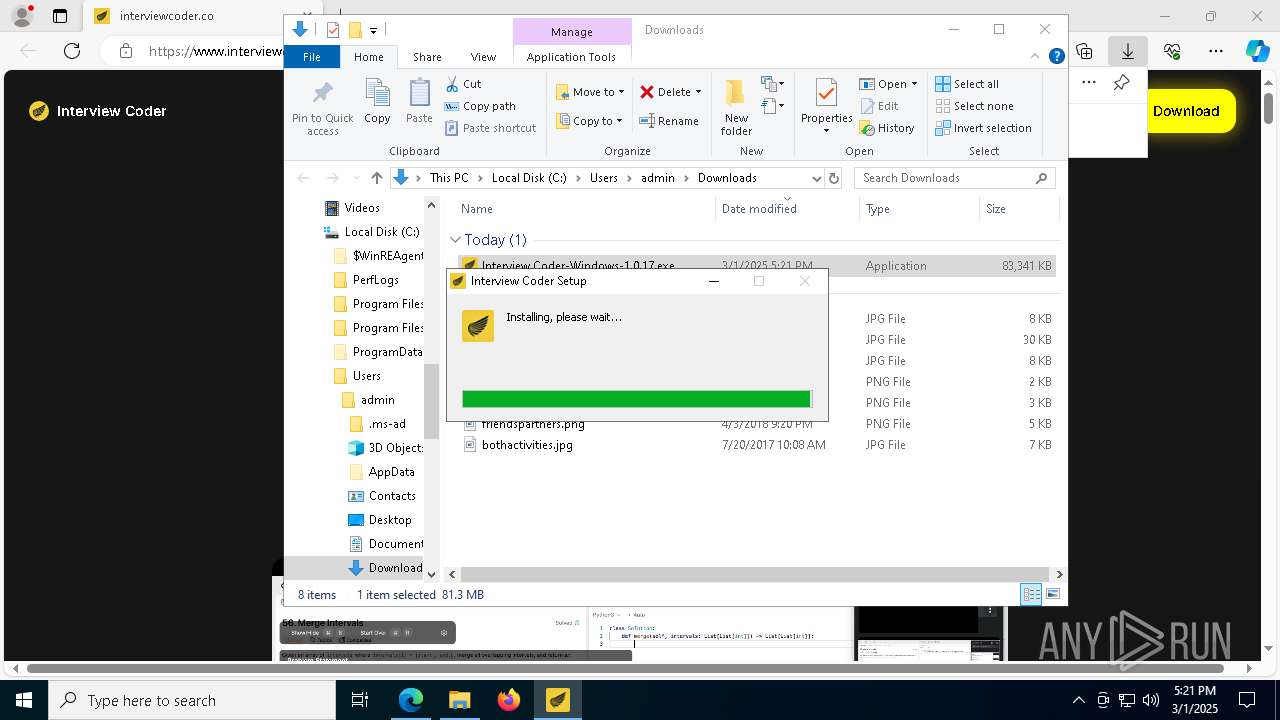The image size is (1280, 720).
Task: Open the Windows Start menu
Action: tap(23, 700)
